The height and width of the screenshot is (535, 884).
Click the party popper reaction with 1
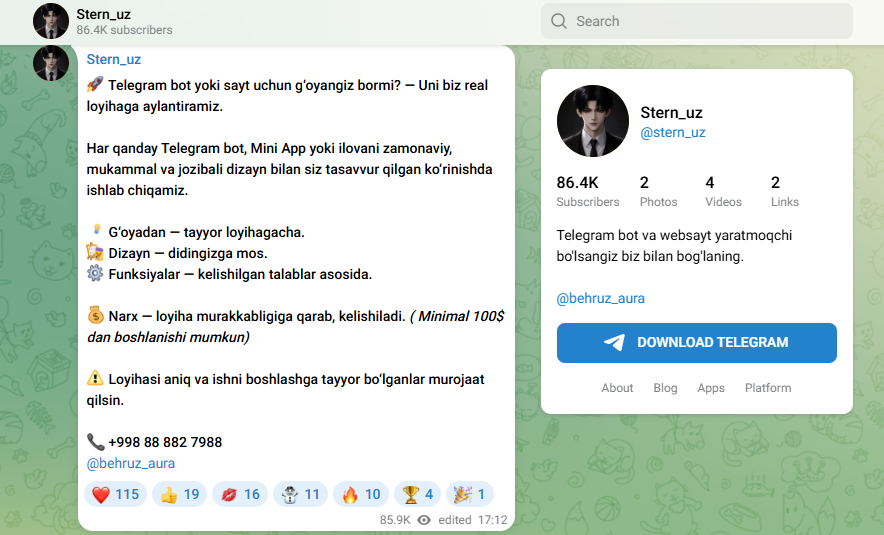click(470, 494)
